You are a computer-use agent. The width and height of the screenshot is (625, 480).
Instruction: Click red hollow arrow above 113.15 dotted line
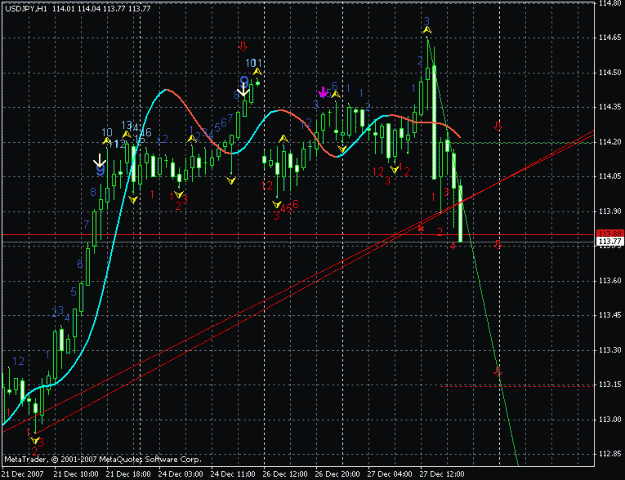point(497,372)
